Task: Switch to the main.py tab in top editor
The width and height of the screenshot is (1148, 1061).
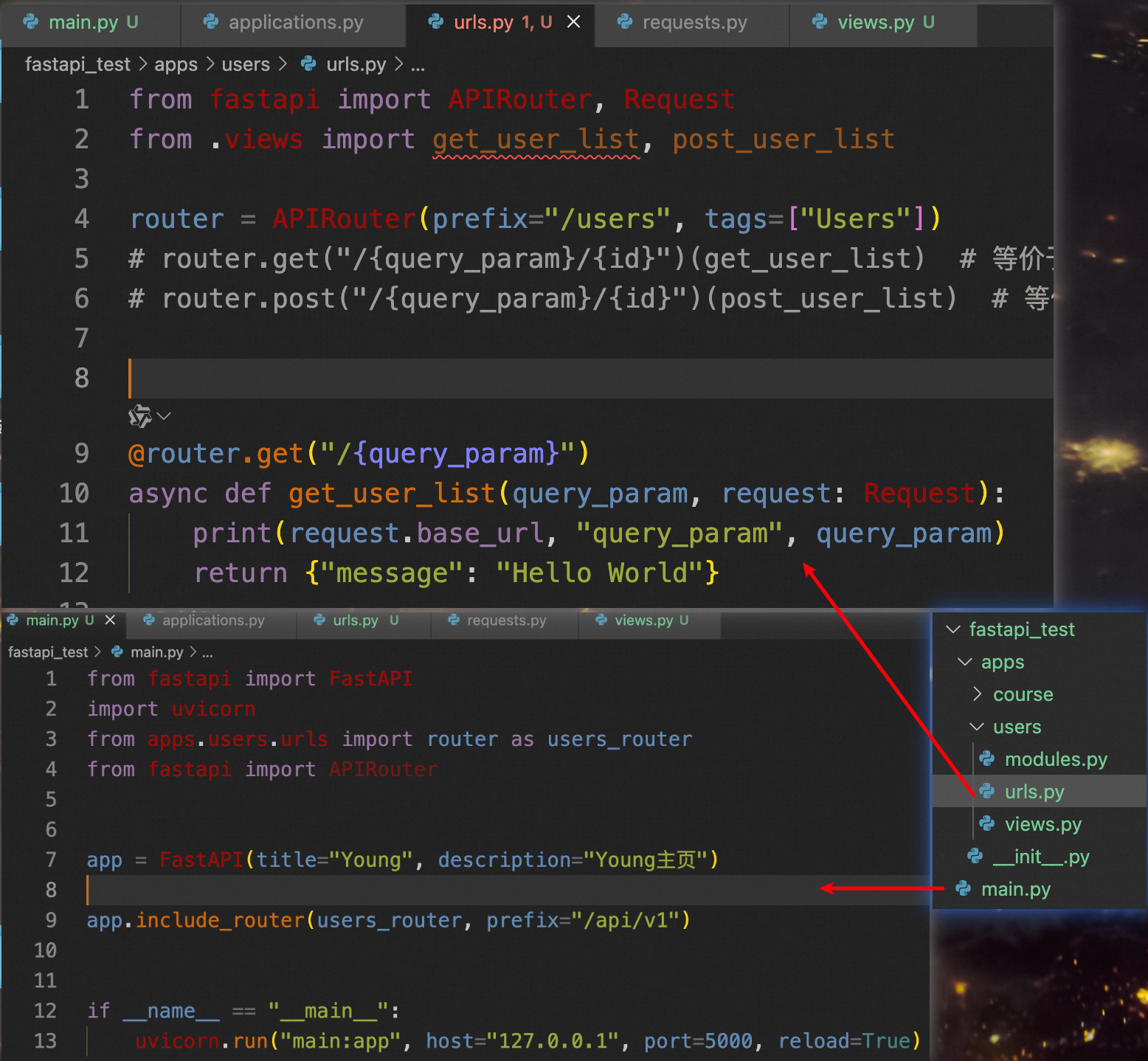Action: pos(91,23)
